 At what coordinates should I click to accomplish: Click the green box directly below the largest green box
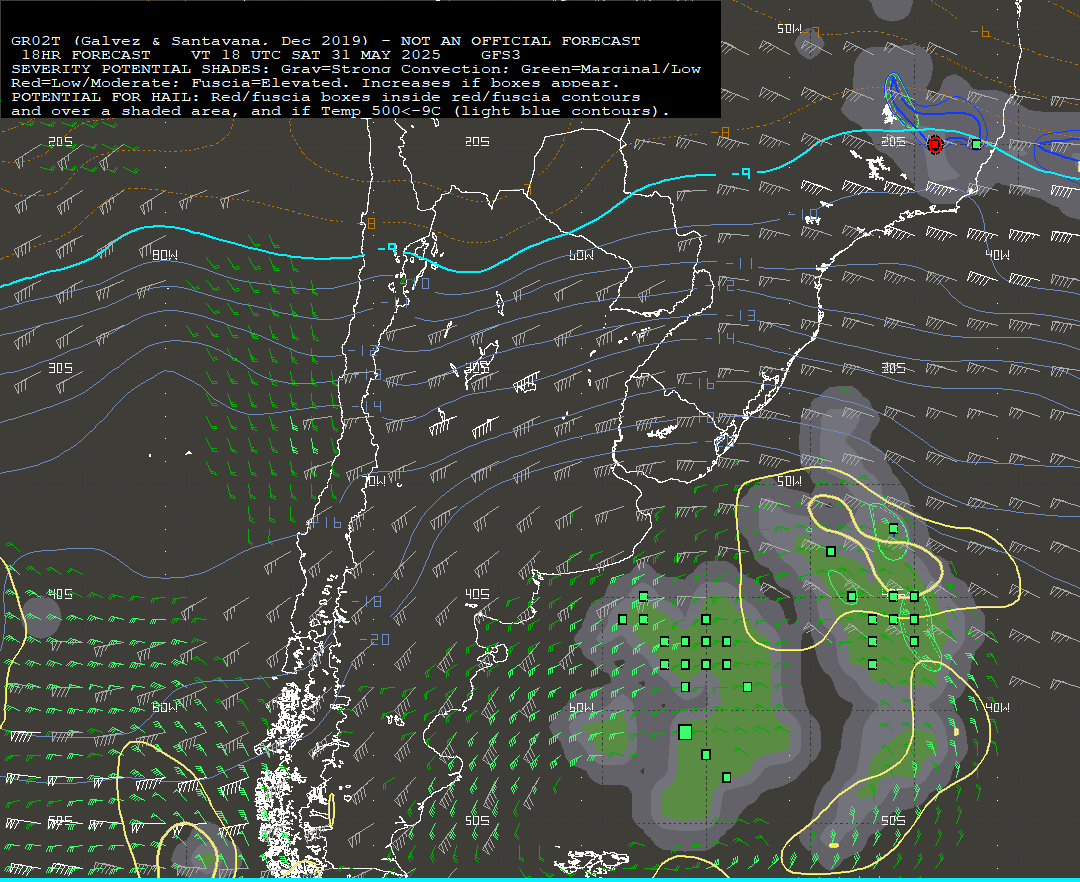point(705,755)
